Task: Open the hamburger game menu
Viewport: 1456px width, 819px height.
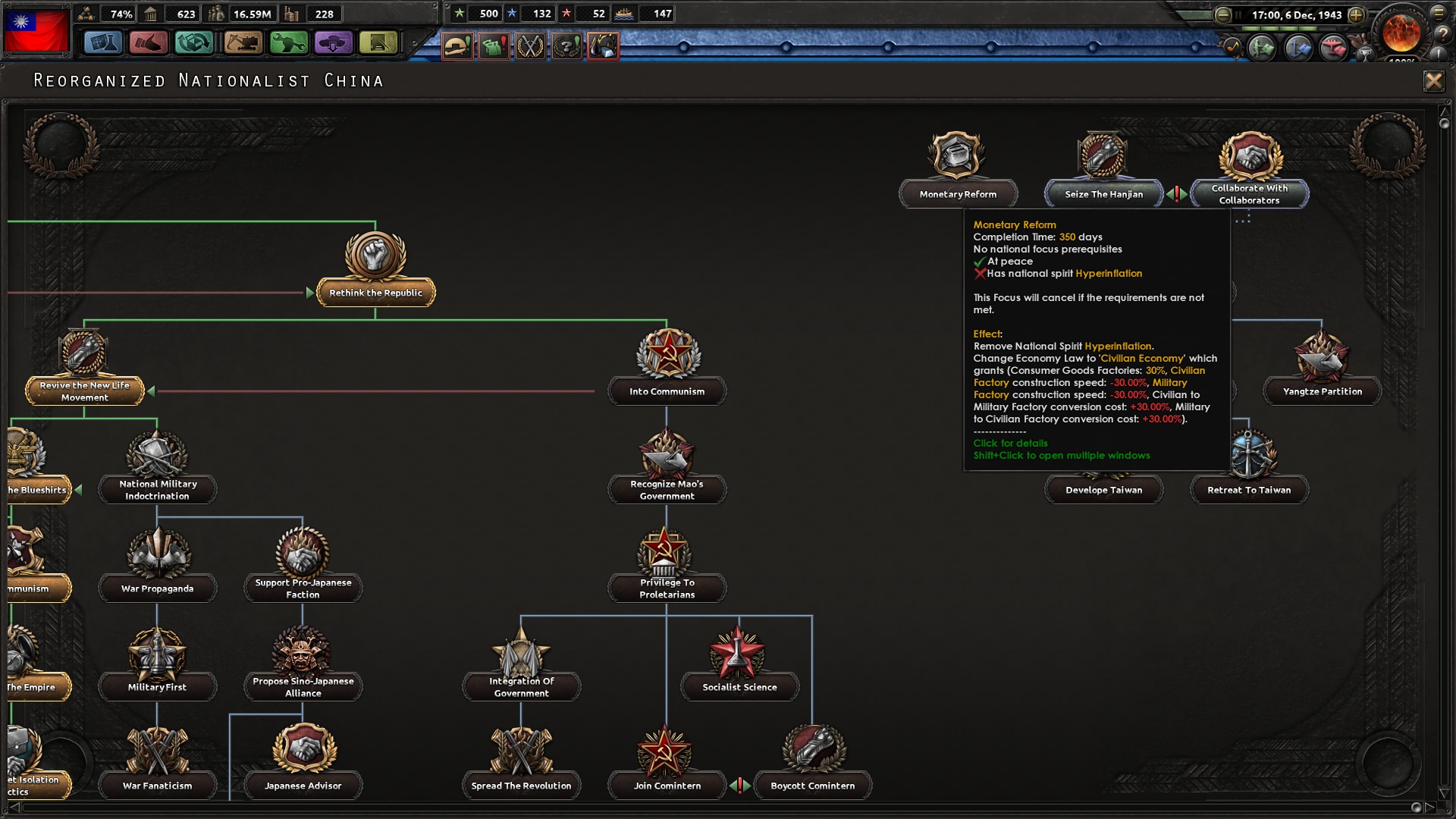Action: (1438, 14)
